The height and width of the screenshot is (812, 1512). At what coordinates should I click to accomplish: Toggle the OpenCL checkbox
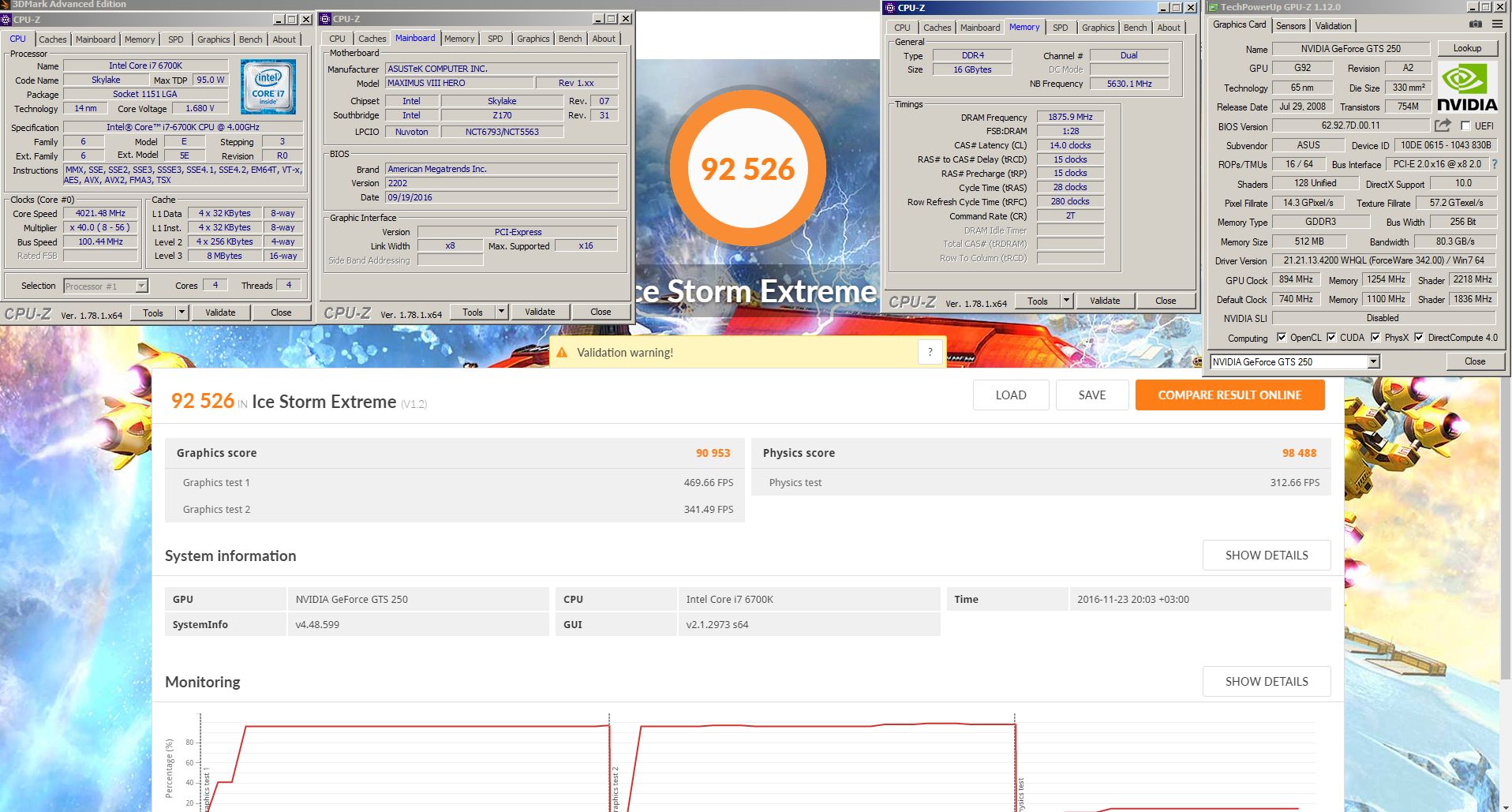pyautogui.click(x=1281, y=337)
